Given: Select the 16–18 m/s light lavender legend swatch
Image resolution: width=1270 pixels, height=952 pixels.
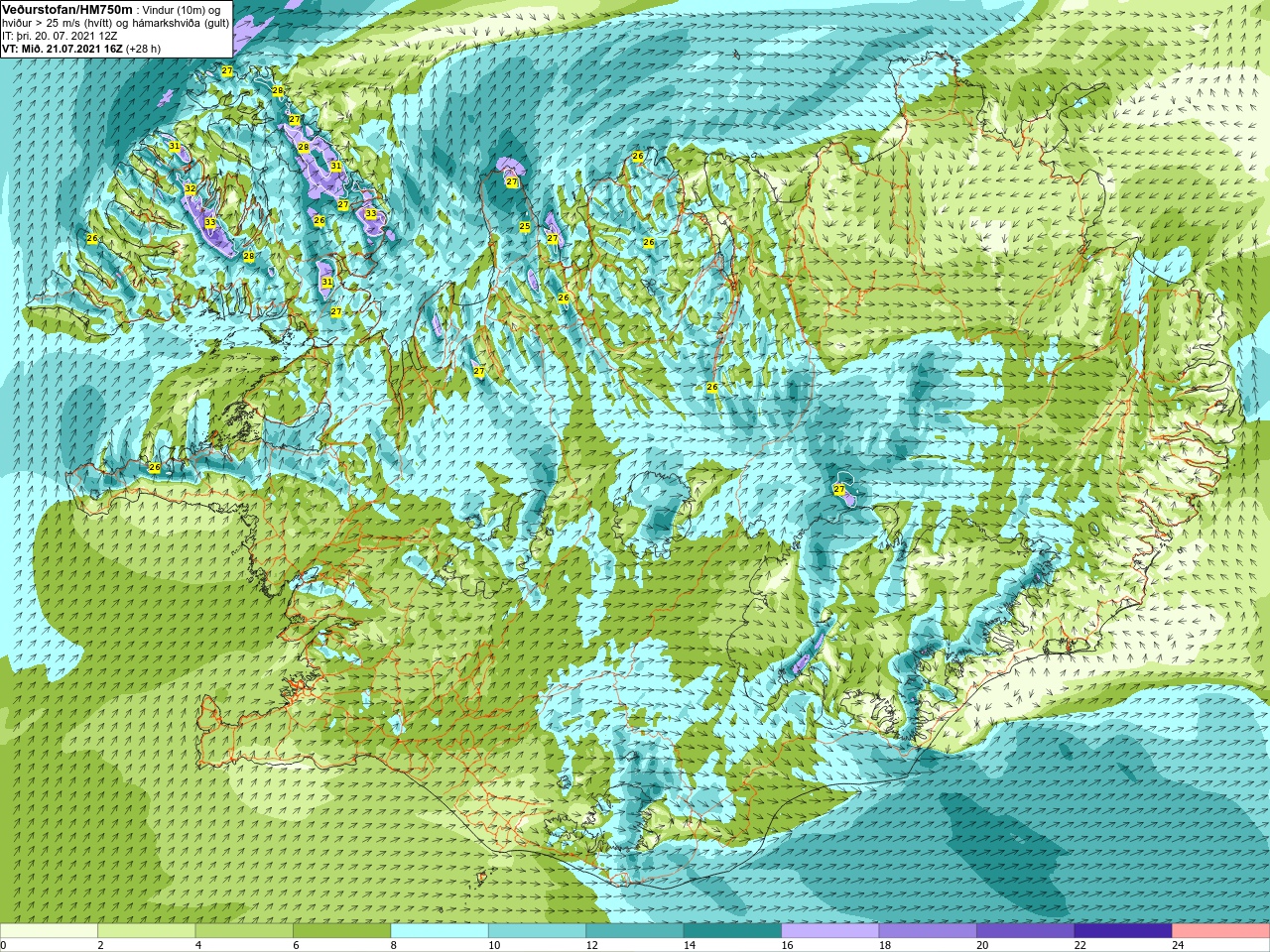Looking at the screenshot, I should pyautogui.click(x=830, y=931).
